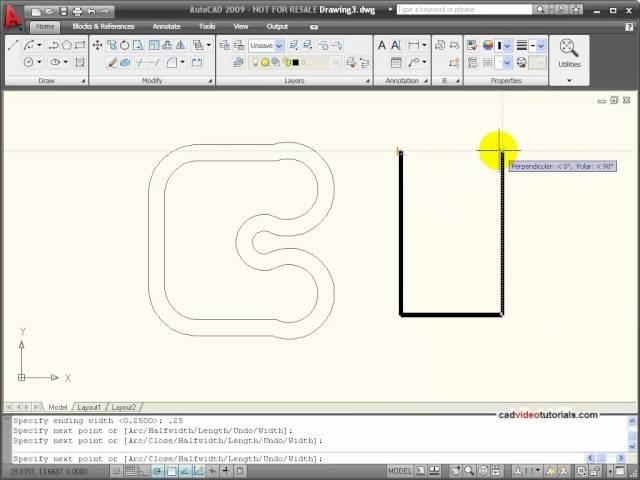The height and width of the screenshot is (480, 640).
Task: Select the Linear Dimension tool
Action: [x=413, y=45]
